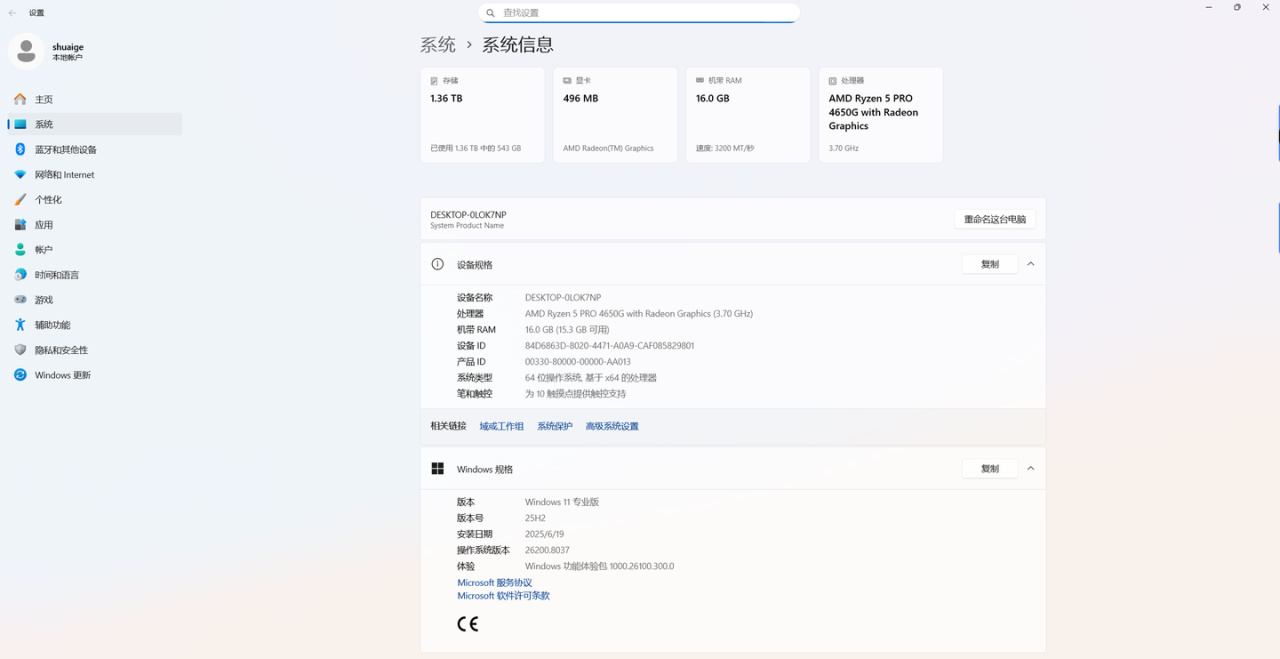Screen dimensions: 1280x659
Task: Click the gamepad icon for 游戏
Action: click(20, 300)
